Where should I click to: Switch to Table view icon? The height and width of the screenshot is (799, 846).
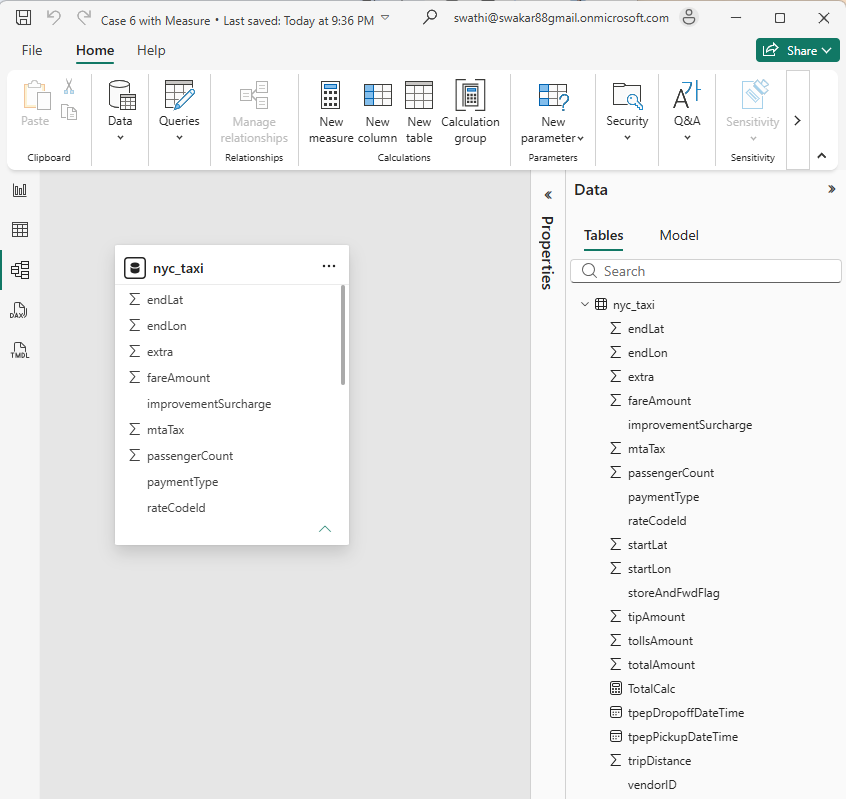pos(20,230)
